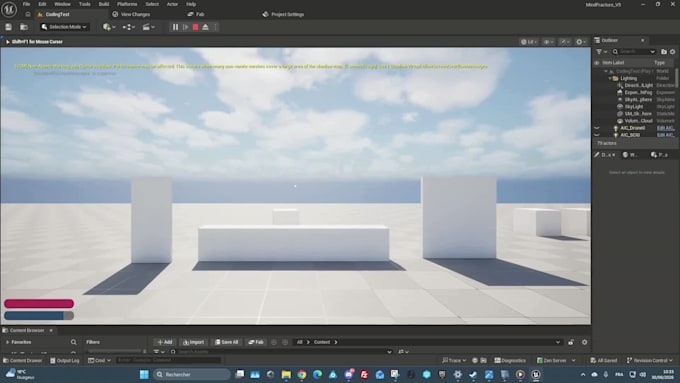Click the blue stamina bar in viewport
This screenshot has height=383, width=680.
tap(39, 316)
